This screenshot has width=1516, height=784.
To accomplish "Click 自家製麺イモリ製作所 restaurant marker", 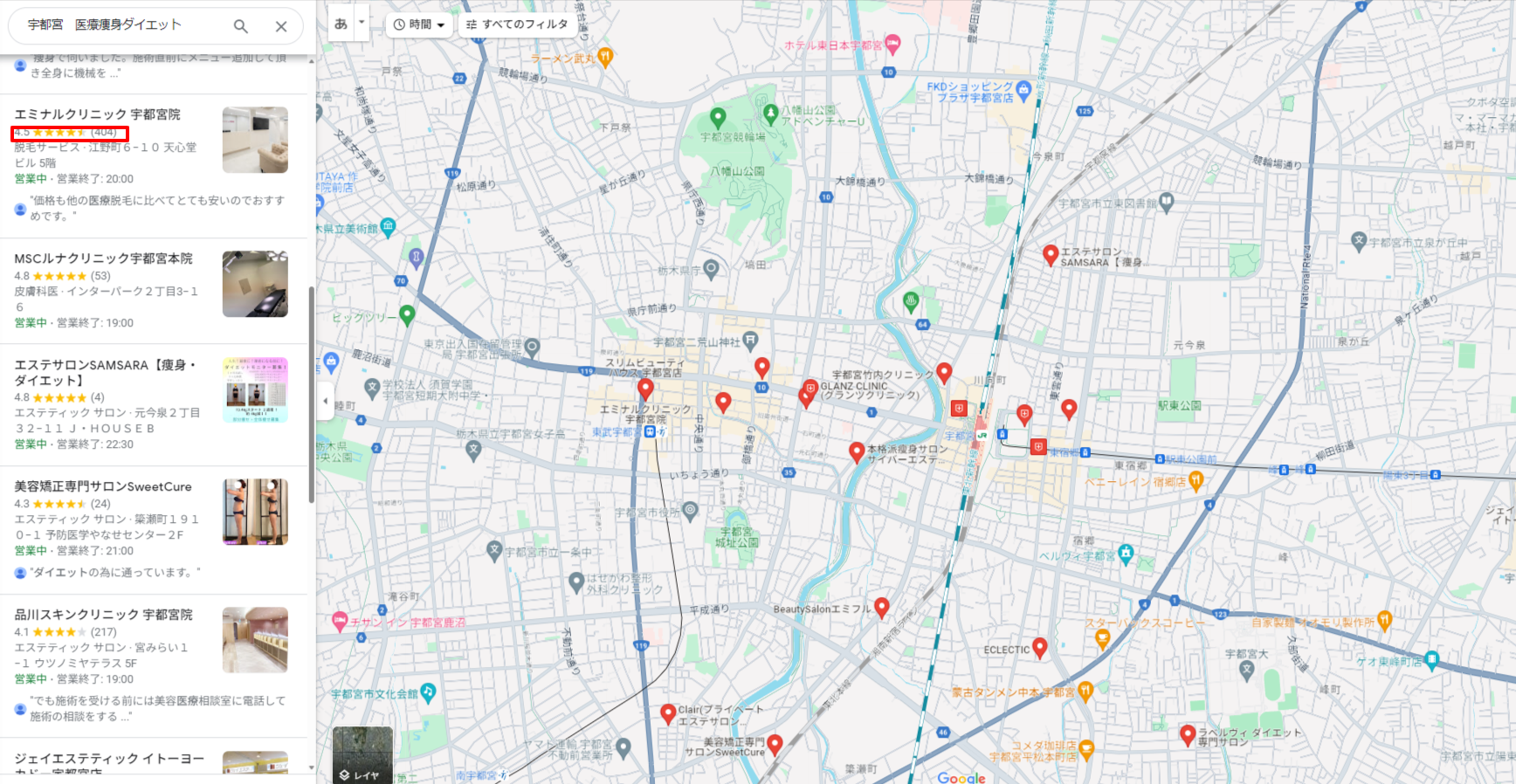I will 1384,621.
